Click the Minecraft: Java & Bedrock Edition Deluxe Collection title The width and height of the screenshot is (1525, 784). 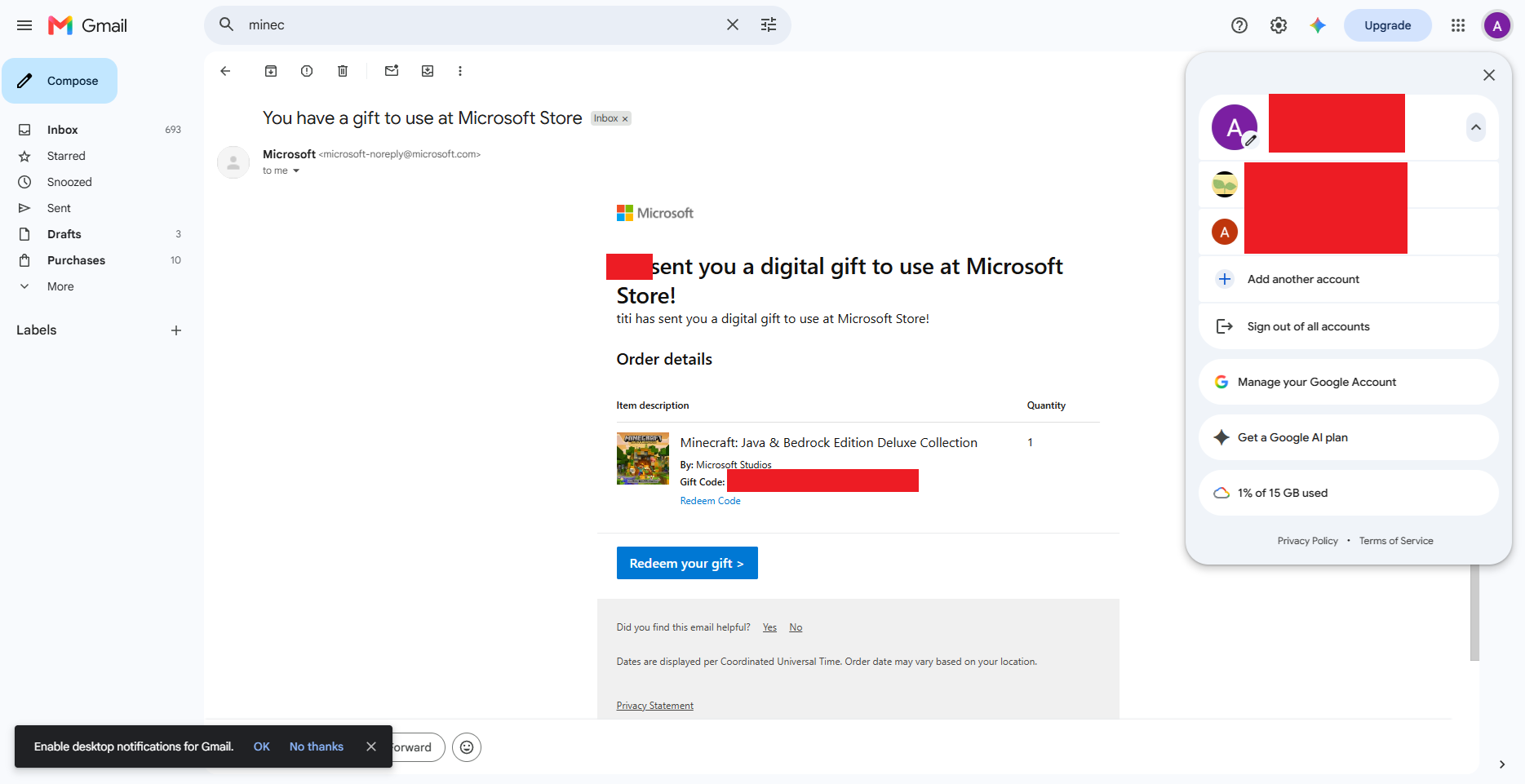829,443
